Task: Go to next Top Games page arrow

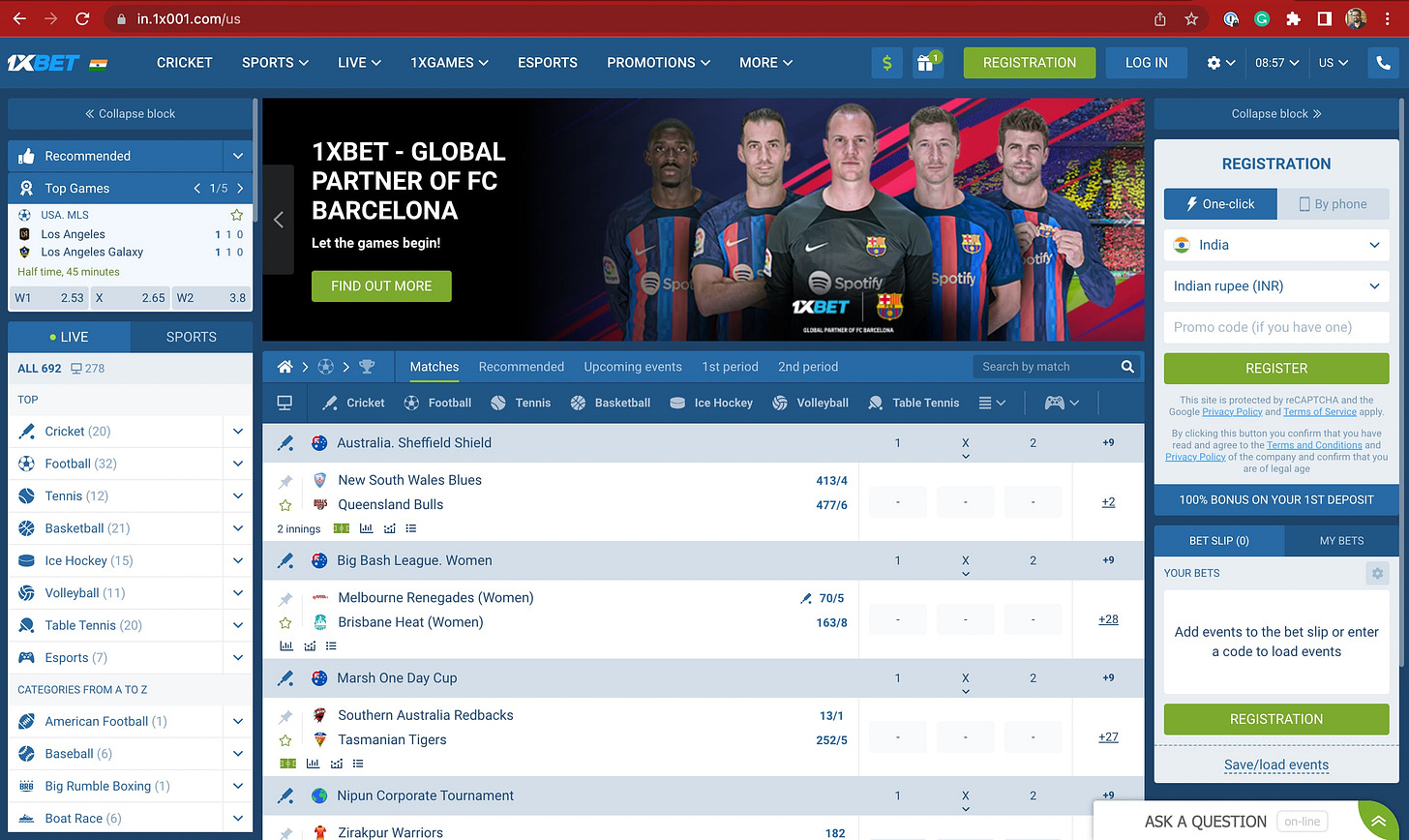Action: [240, 189]
